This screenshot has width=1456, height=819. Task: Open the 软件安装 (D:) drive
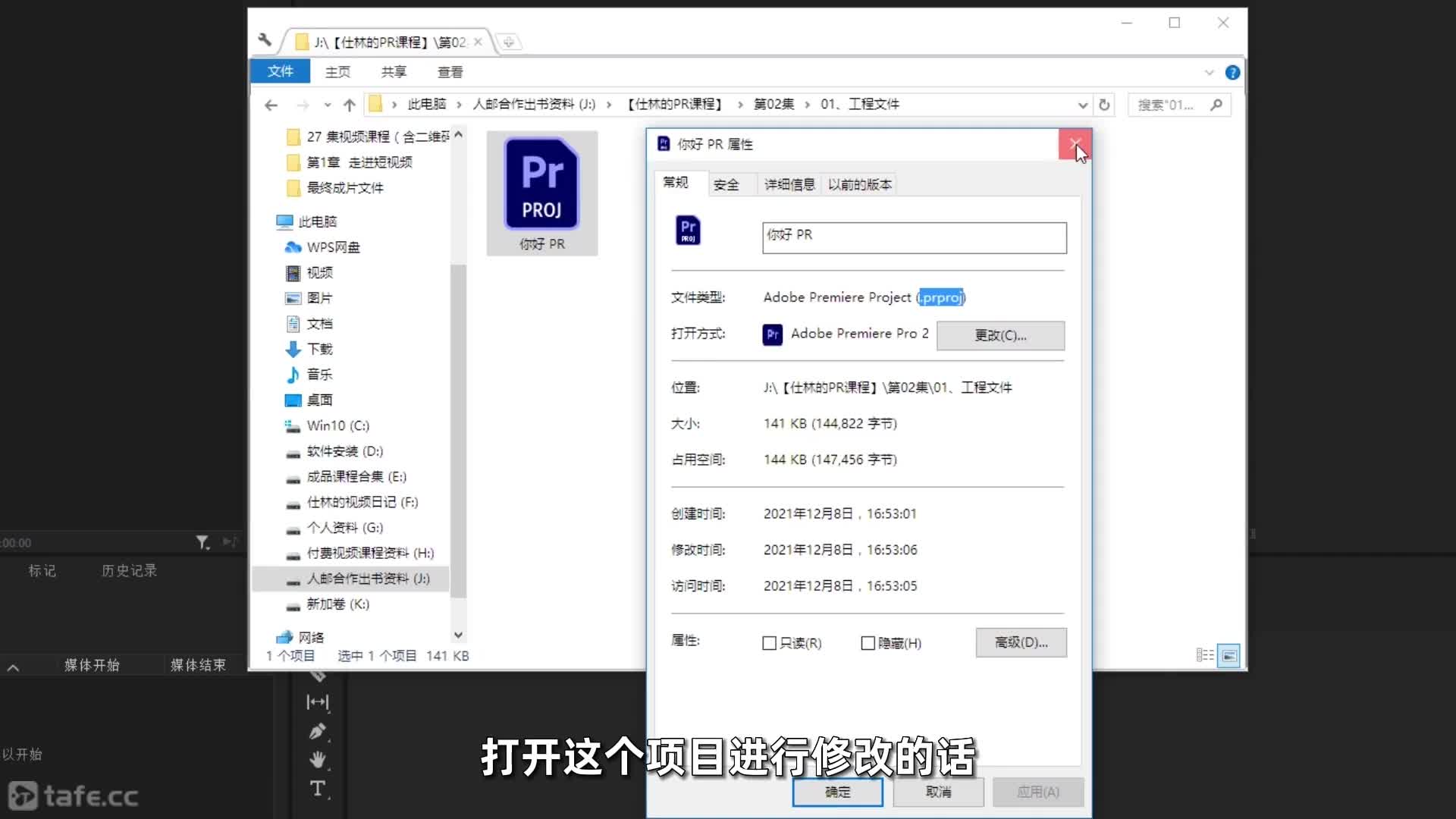click(334, 451)
